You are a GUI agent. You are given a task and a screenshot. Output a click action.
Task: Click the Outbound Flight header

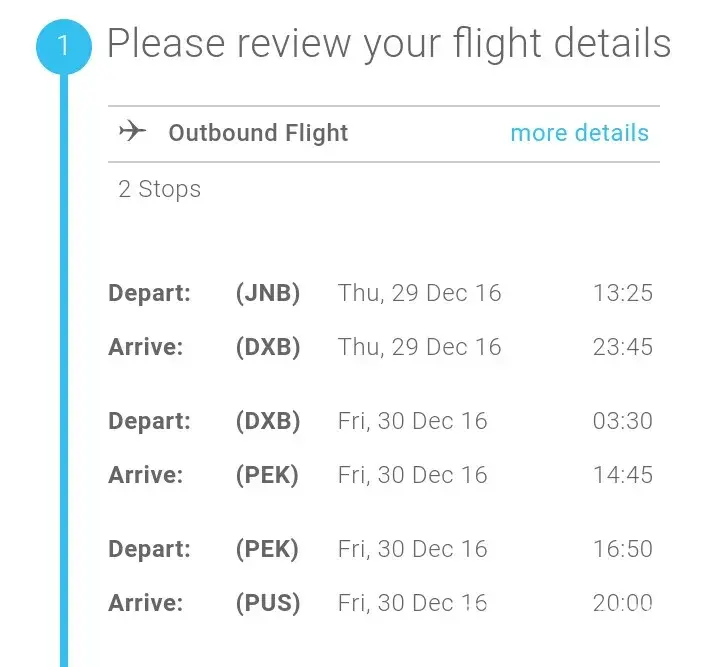click(x=258, y=133)
